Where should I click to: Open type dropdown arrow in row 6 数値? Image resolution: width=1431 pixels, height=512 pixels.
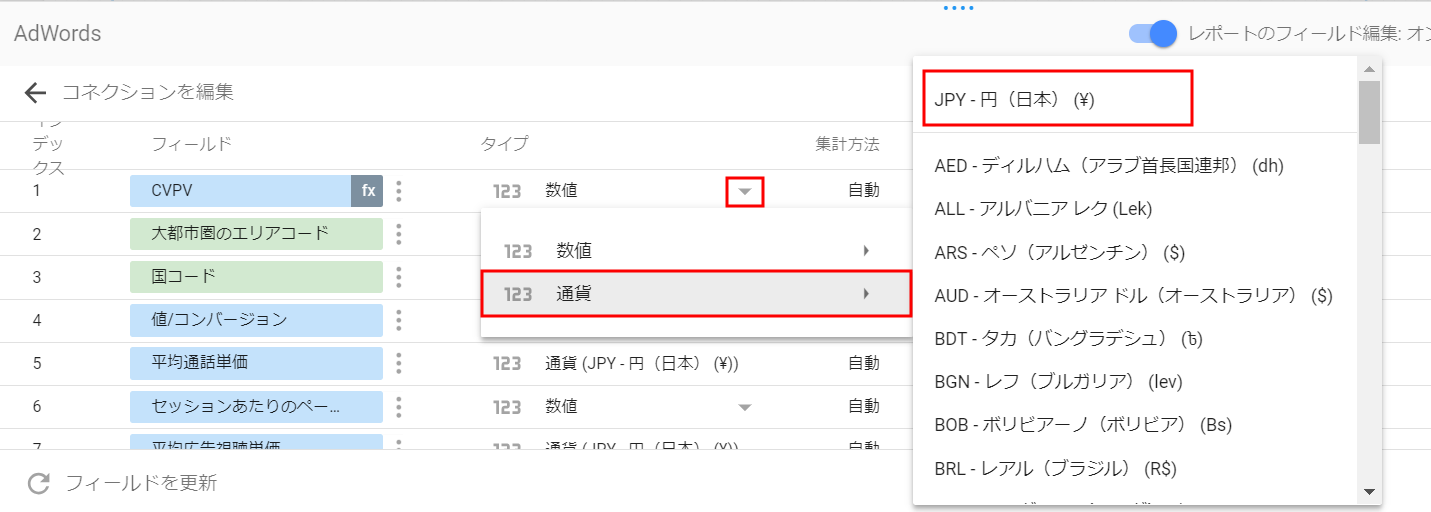[x=744, y=407]
